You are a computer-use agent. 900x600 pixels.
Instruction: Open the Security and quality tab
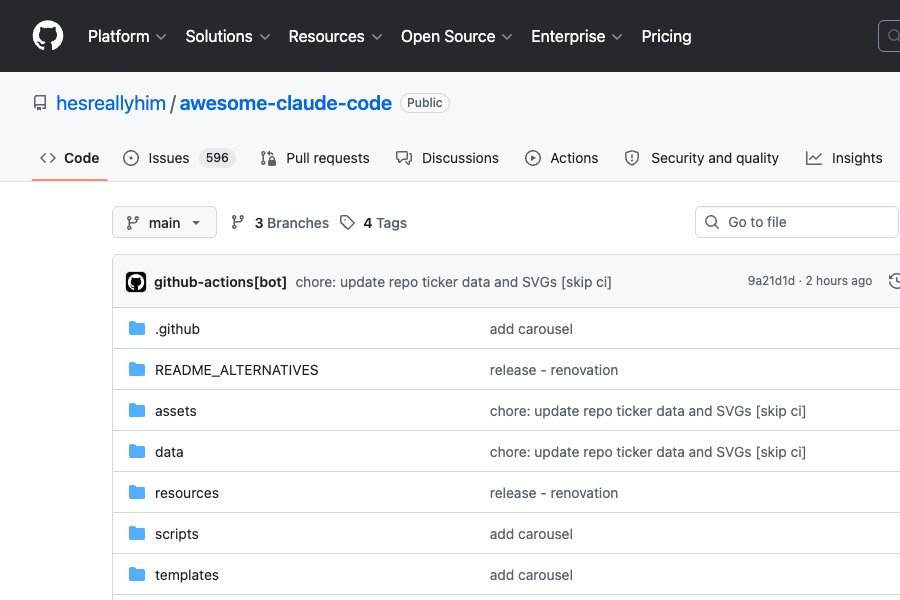coord(701,158)
